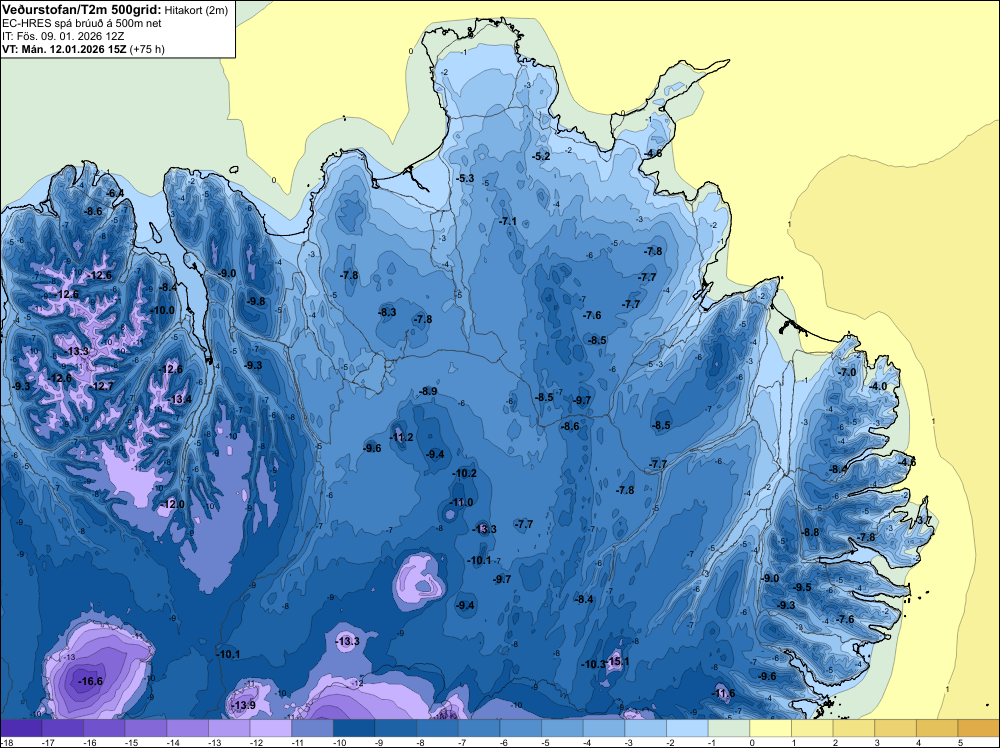This screenshot has width=1000, height=748.
Task: Pick legend swatch between -6 and -5
Action: (520, 728)
